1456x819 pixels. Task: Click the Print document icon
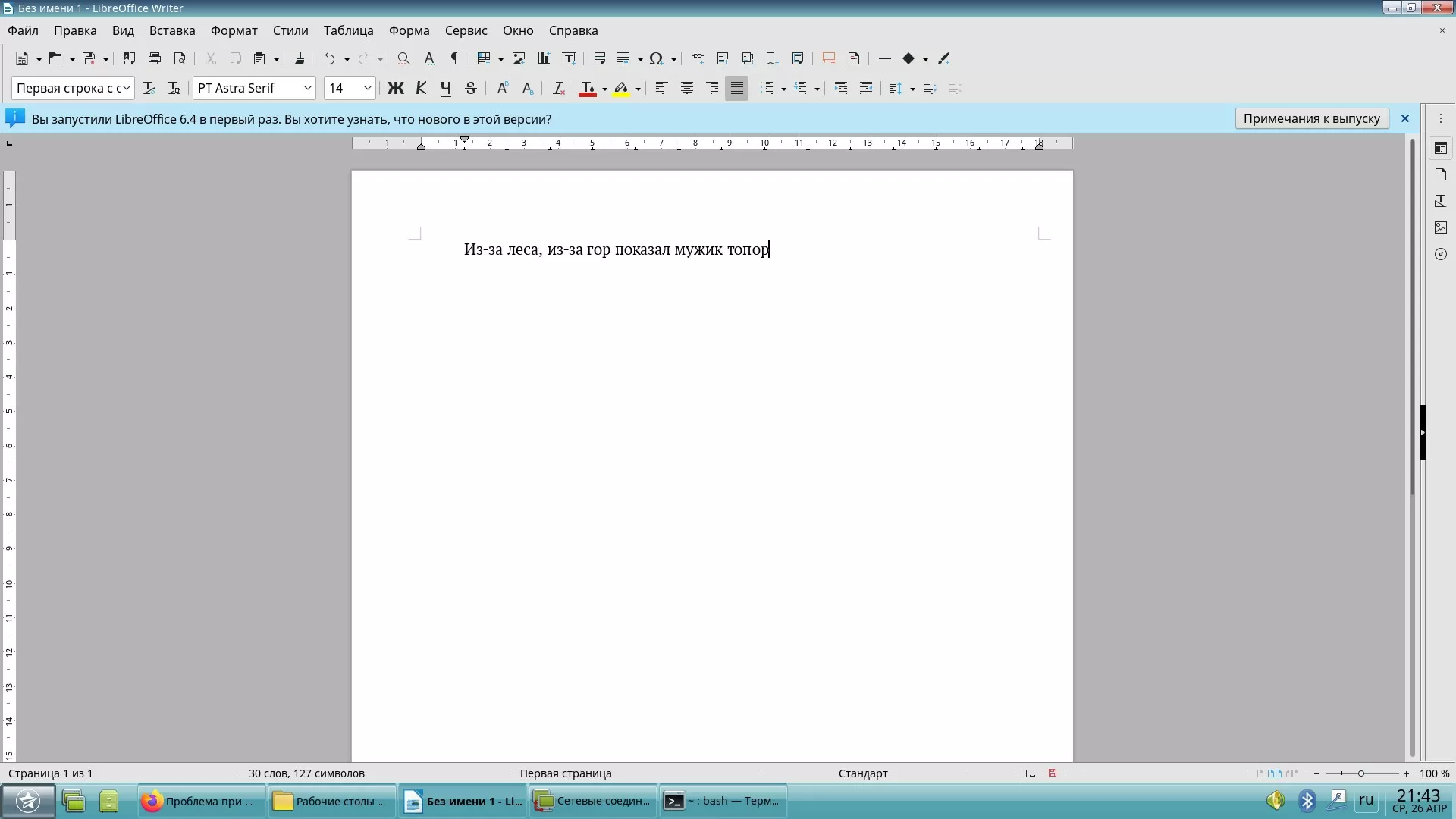155,58
